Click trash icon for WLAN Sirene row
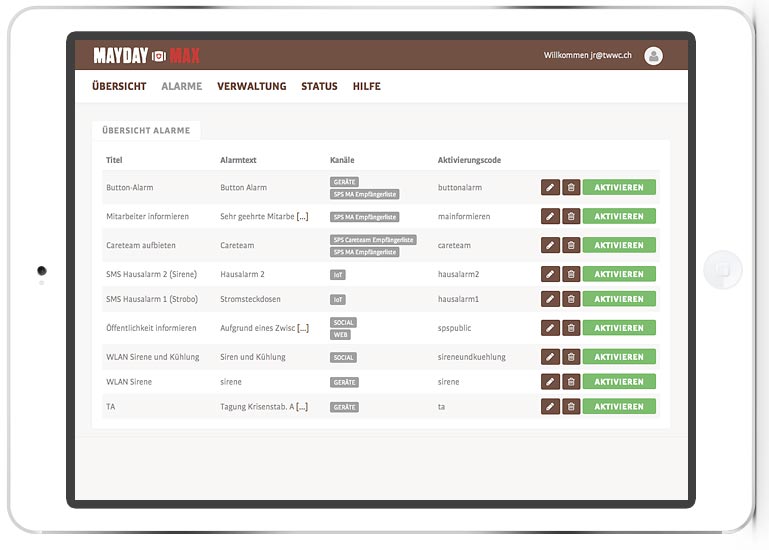Image resolution: width=769 pixels, height=550 pixels. [x=571, y=382]
